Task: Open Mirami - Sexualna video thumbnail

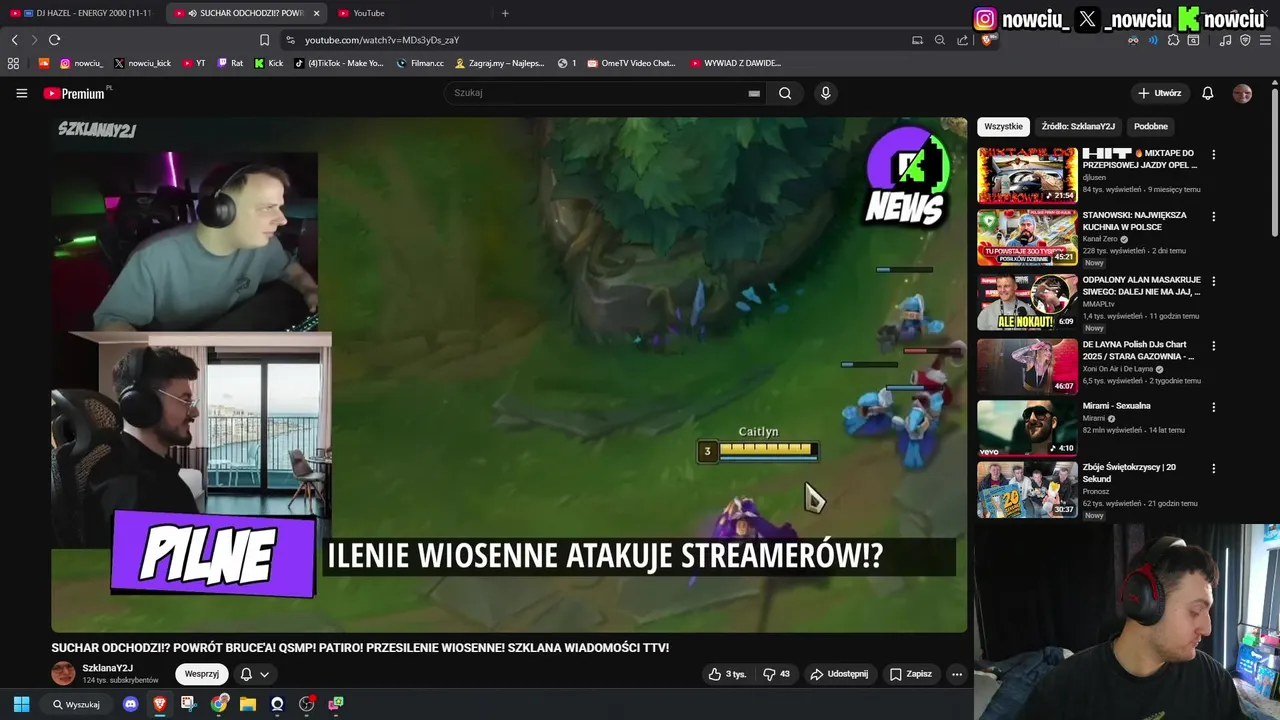Action: [x=1027, y=428]
